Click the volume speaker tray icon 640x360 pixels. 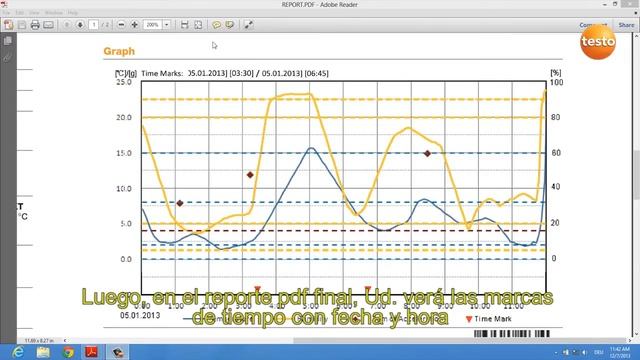pyautogui.click(x=584, y=352)
